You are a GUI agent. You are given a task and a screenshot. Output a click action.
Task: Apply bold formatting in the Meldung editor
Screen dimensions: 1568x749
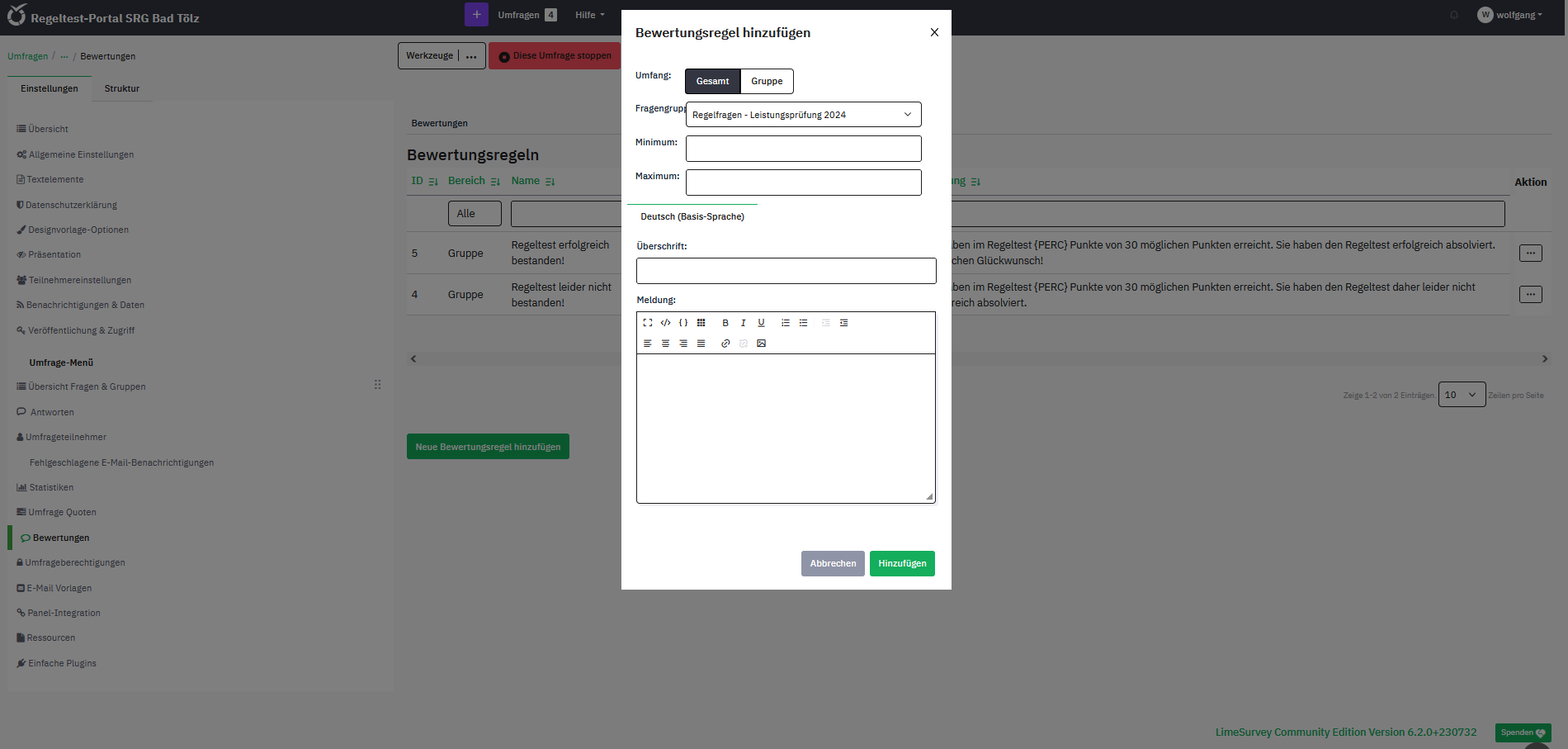pos(725,323)
